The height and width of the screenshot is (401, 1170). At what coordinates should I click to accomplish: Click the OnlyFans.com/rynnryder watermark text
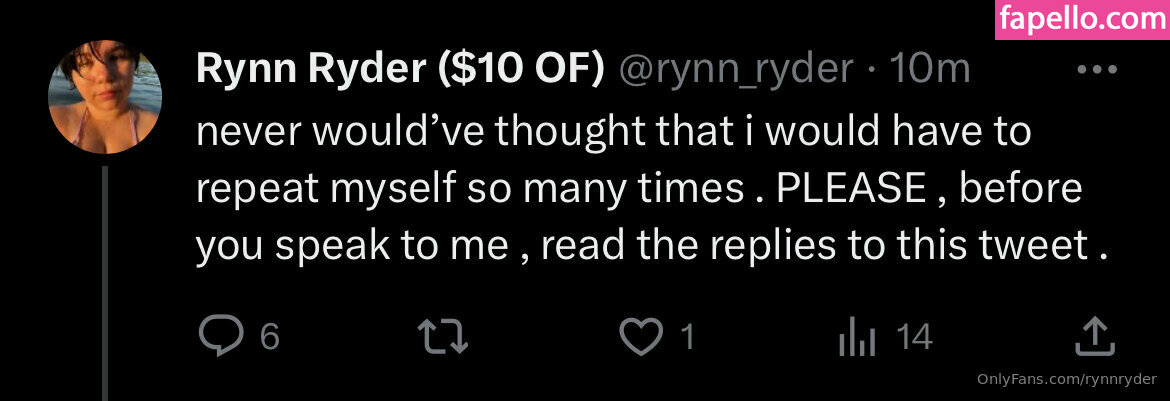click(x=1066, y=379)
